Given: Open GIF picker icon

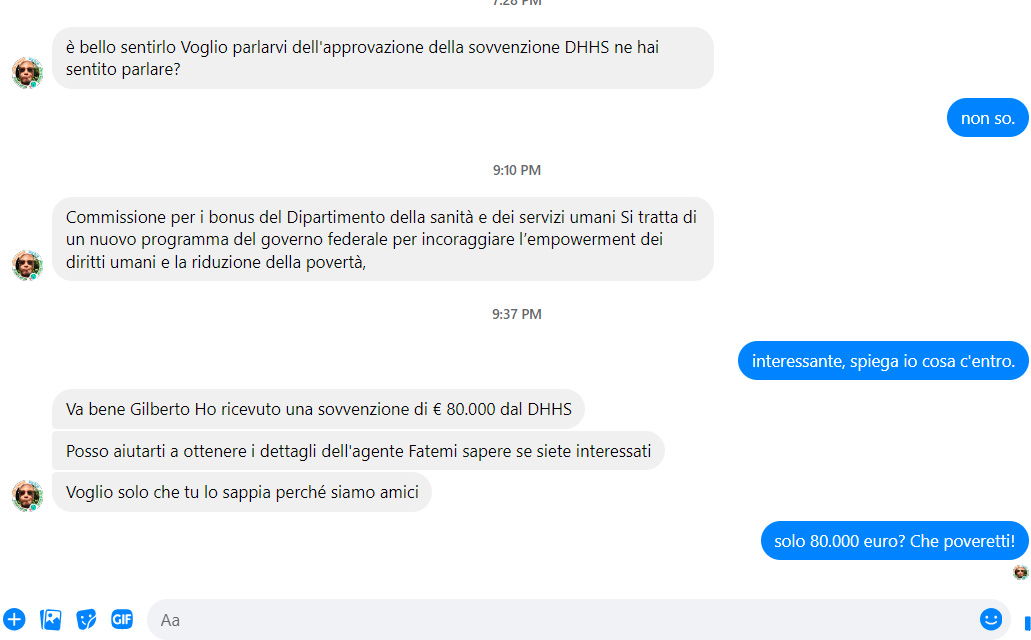Looking at the screenshot, I should (122, 619).
